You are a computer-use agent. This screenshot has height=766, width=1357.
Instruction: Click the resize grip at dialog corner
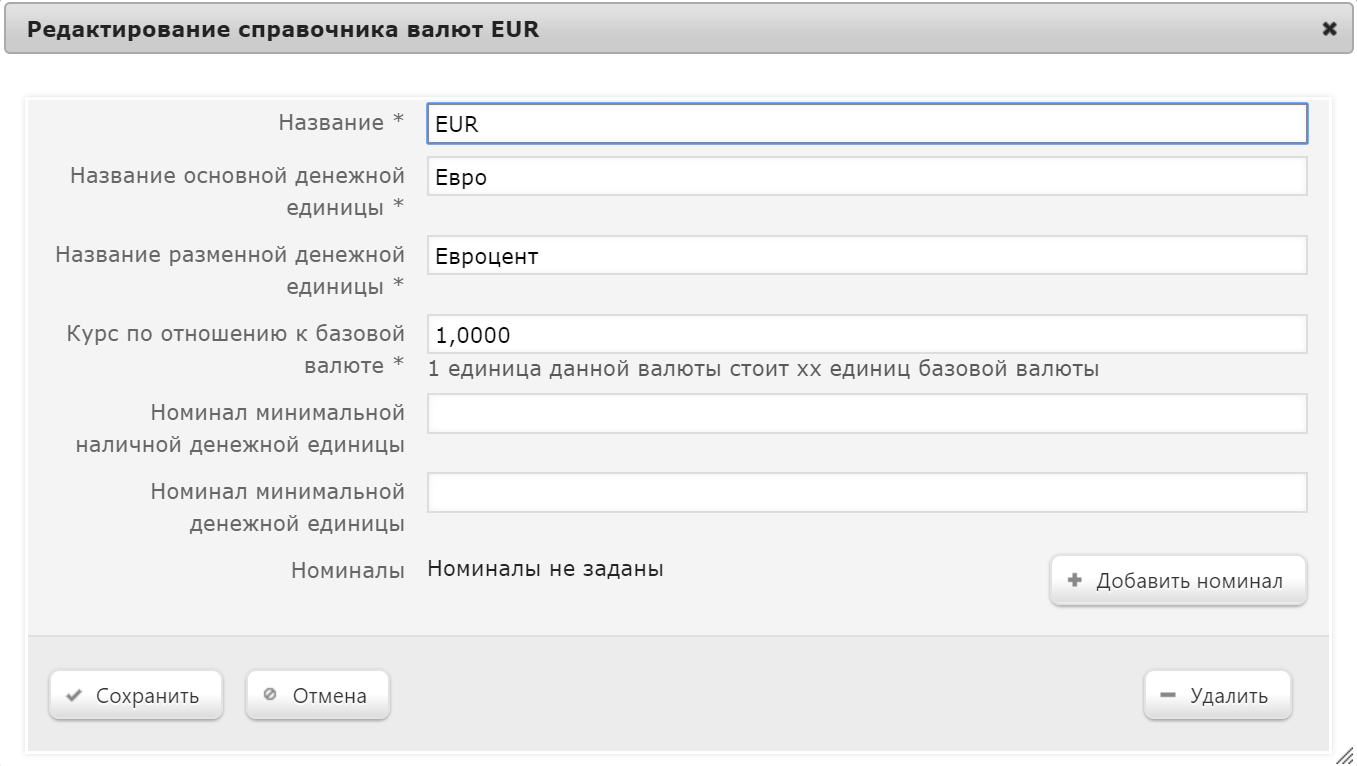pyautogui.click(x=1344, y=755)
